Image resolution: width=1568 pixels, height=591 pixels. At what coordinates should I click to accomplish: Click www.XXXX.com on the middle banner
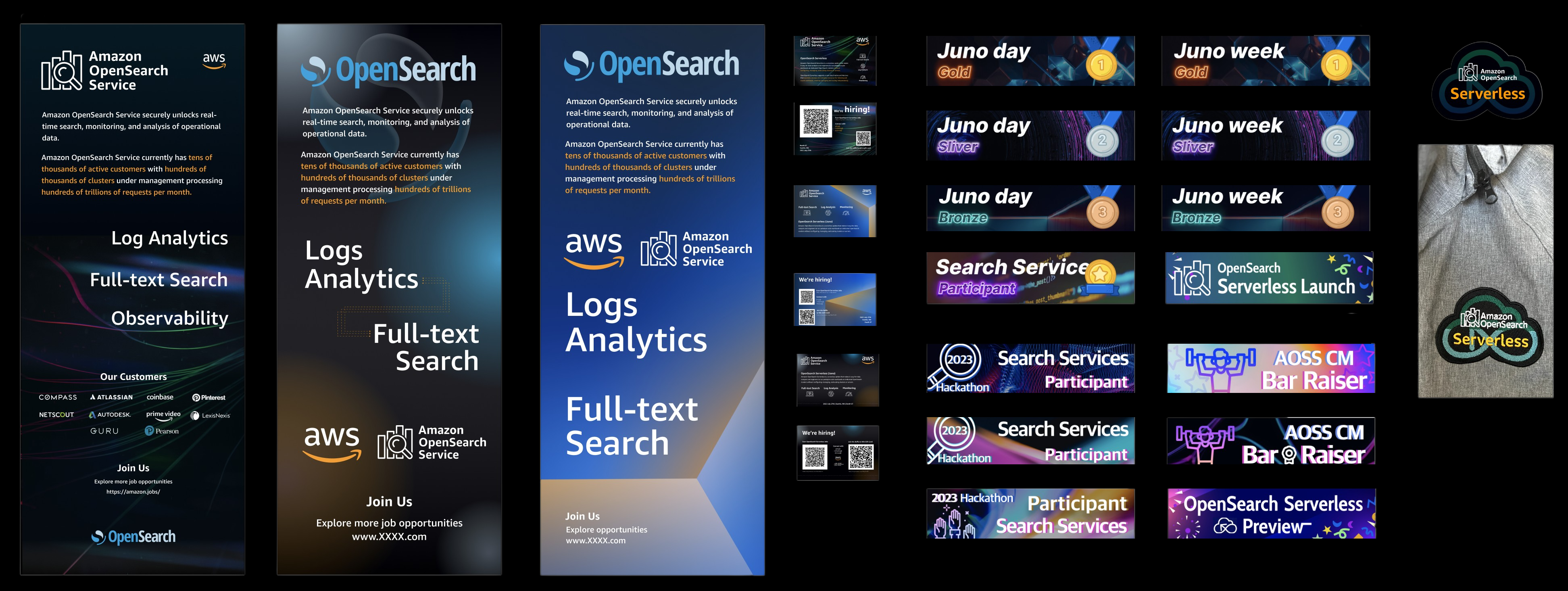tap(389, 537)
